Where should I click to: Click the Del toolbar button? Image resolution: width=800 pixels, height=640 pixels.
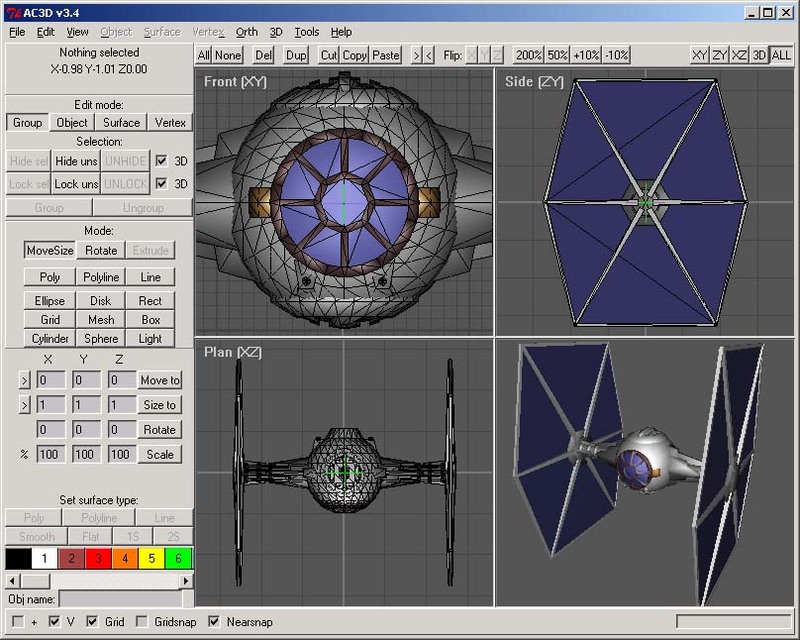pos(263,55)
